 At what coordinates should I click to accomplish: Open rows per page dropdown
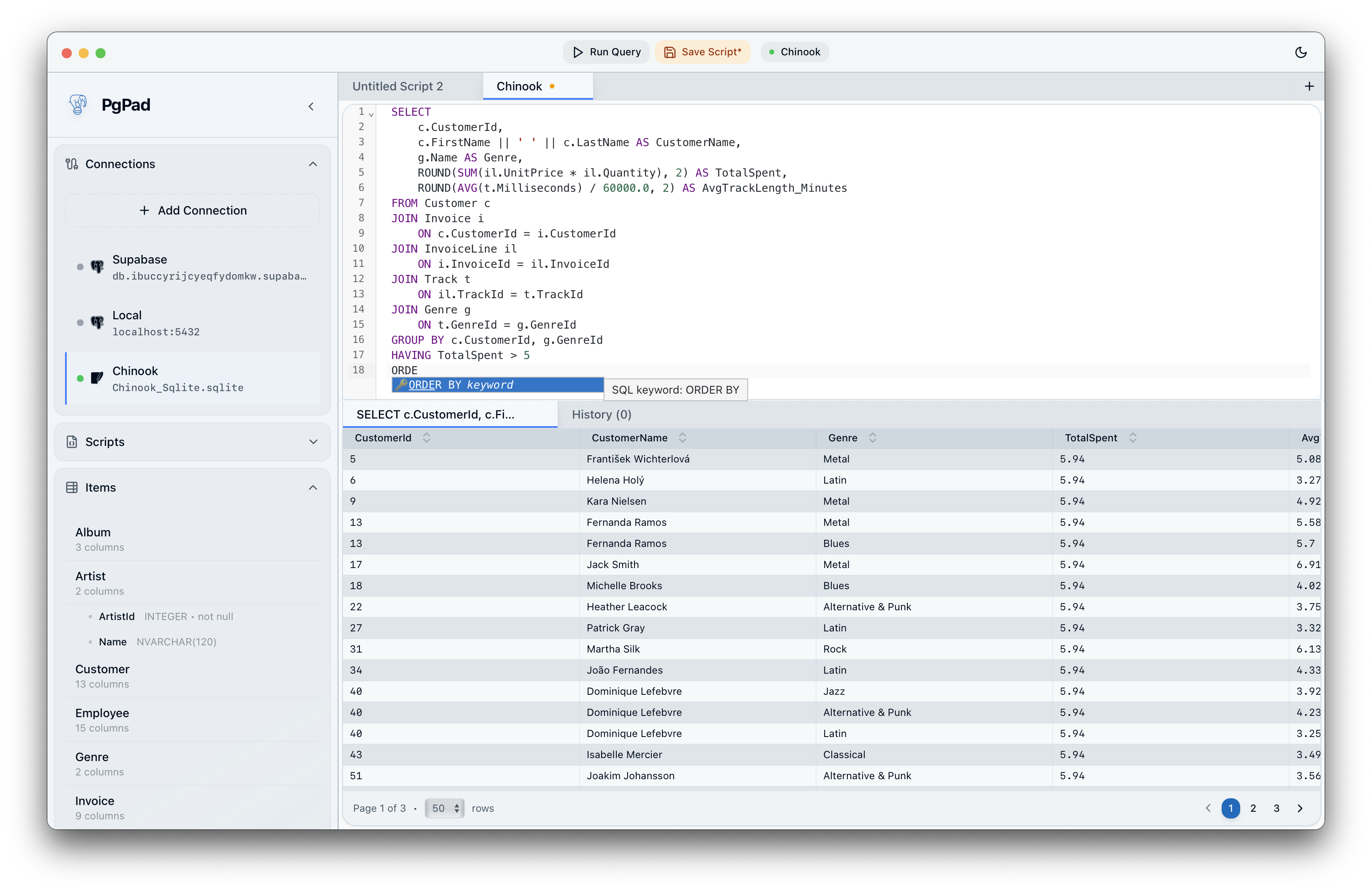[x=444, y=808]
